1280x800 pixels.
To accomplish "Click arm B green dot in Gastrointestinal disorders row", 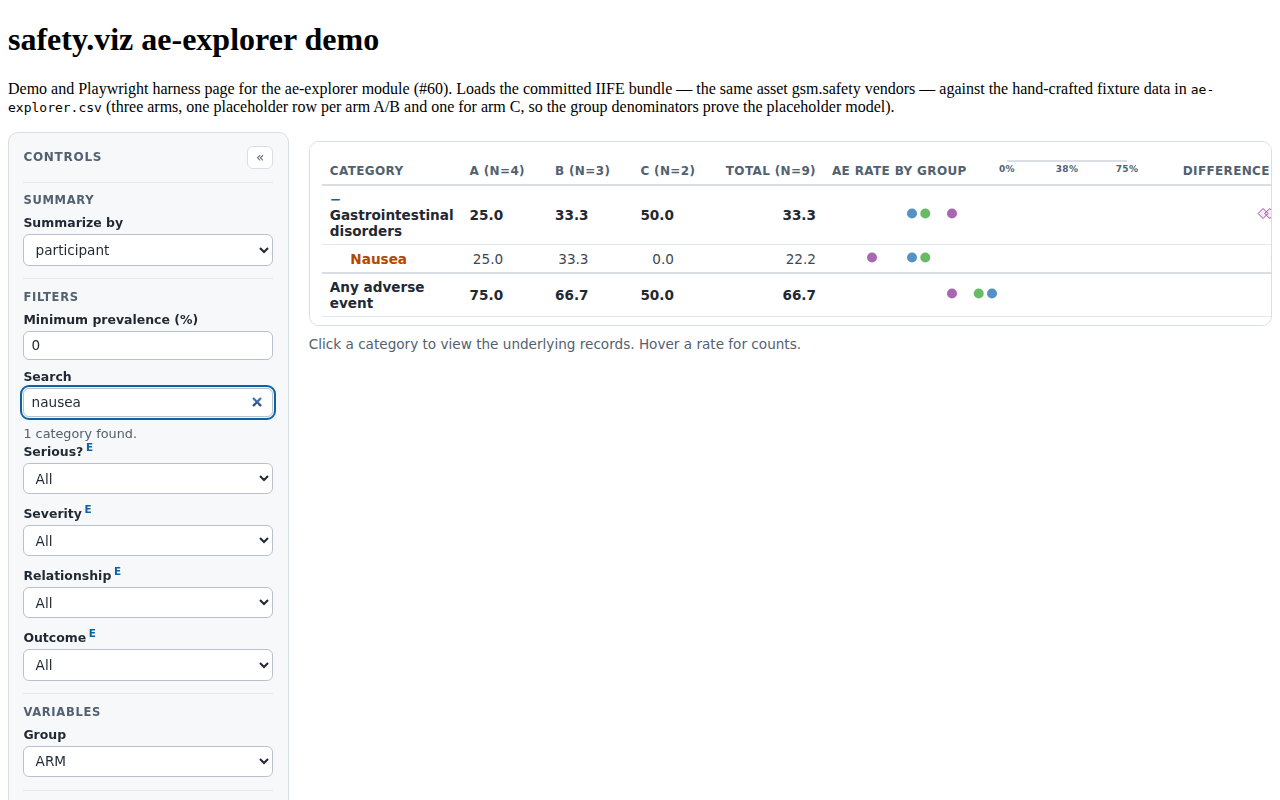I will tap(925, 213).
